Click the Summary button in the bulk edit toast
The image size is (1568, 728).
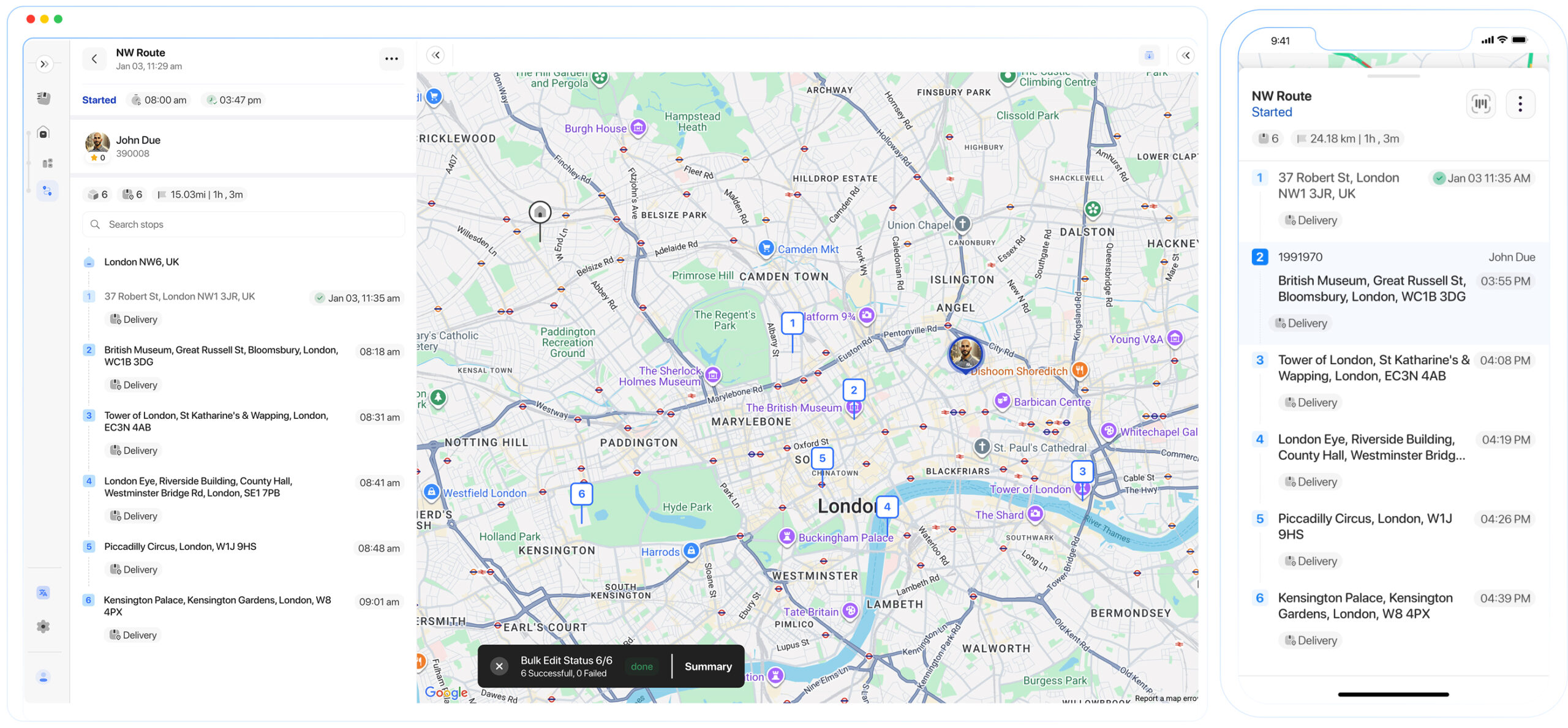click(708, 666)
